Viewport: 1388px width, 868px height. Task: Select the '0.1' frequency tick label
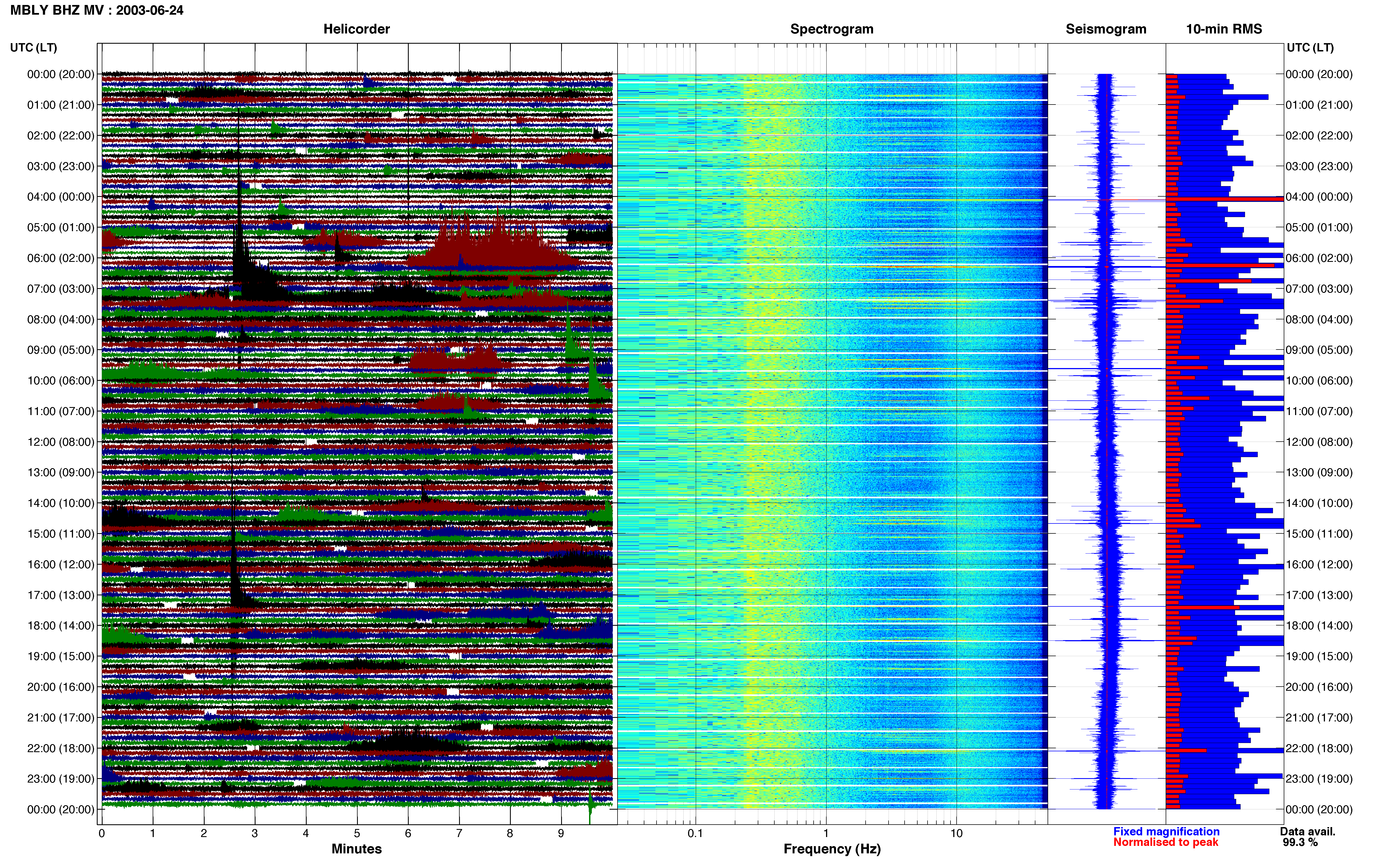pyautogui.click(x=695, y=833)
